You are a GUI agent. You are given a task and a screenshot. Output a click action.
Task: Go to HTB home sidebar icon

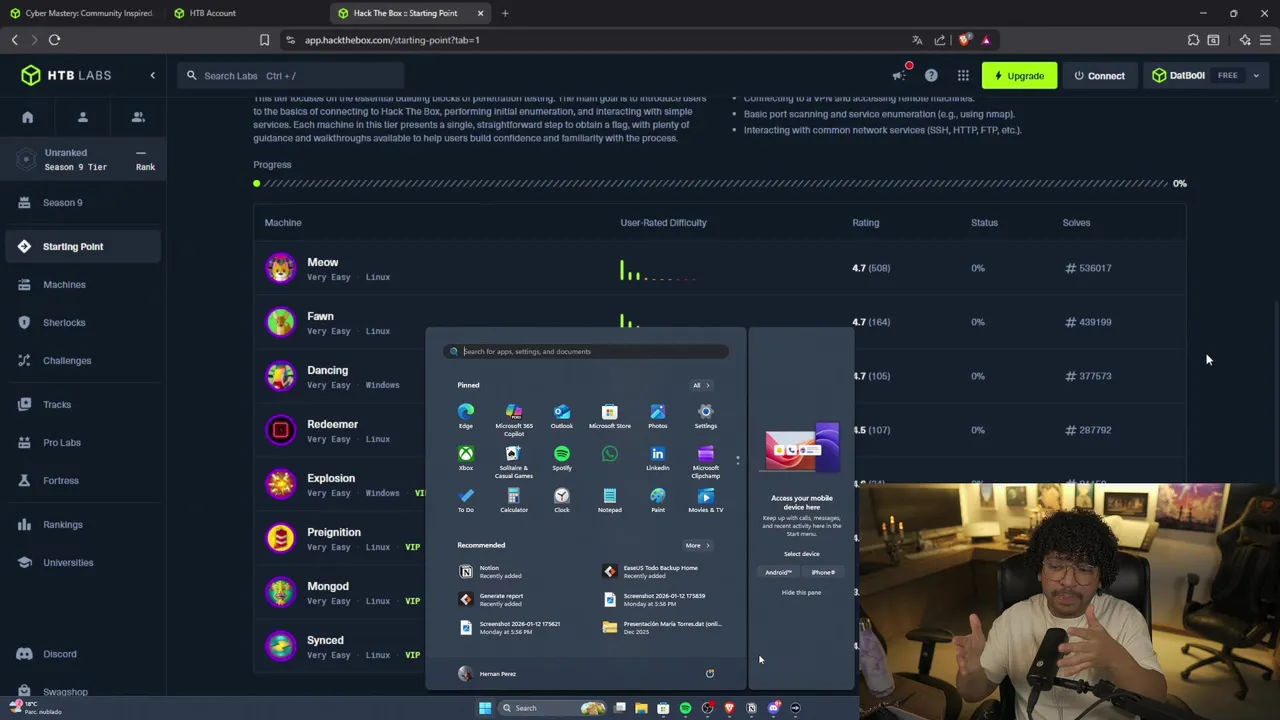tap(28, 117)
